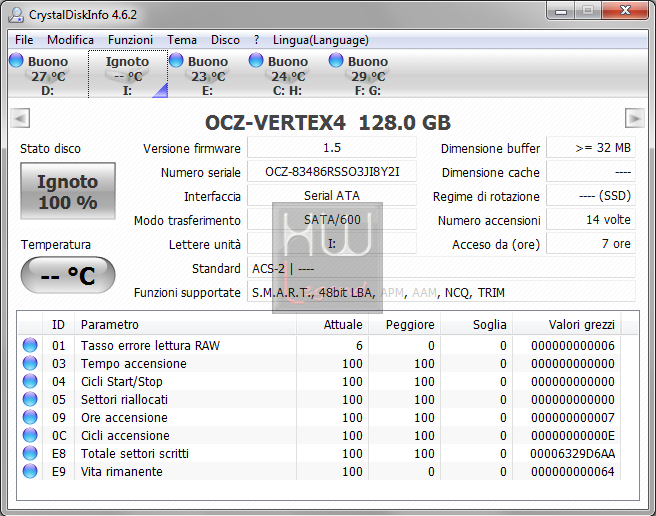
Task: Minimize the CrystalDiskInfo window
Action: click(561, 11)
